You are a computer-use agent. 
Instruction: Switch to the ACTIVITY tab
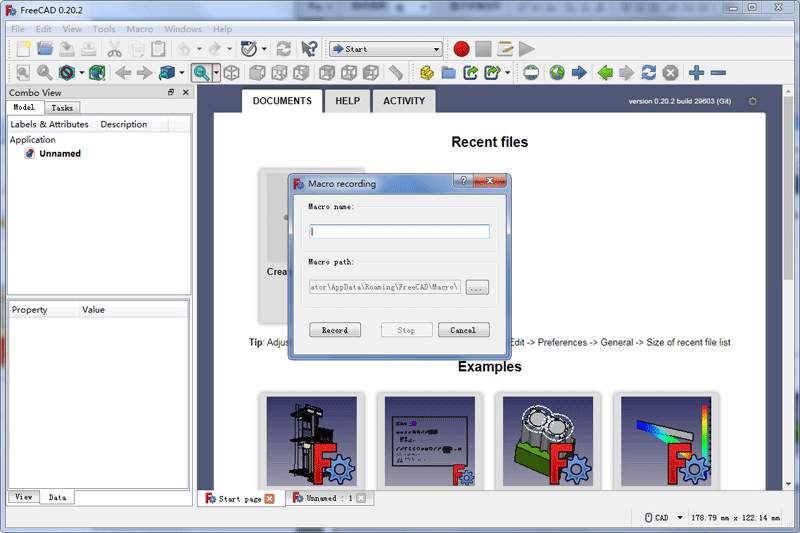pyautogui.click(x=404, y=101)
